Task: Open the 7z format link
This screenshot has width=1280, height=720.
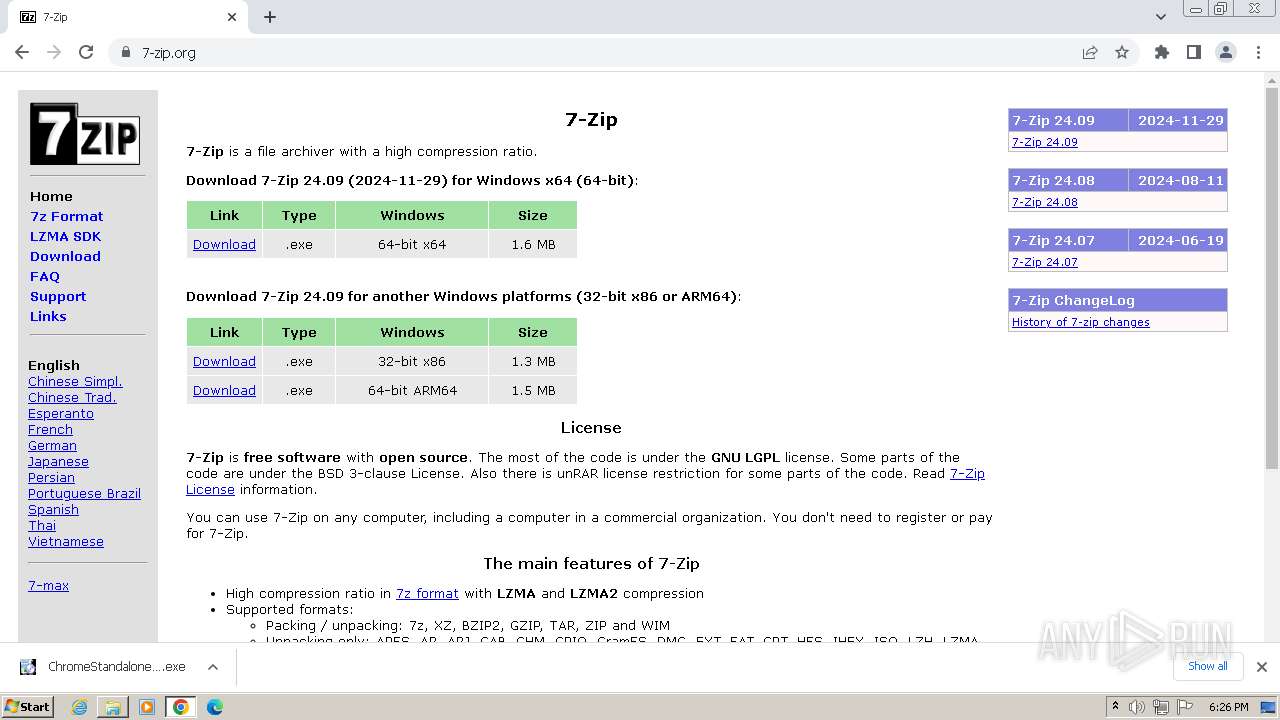Action: [427, 593]
